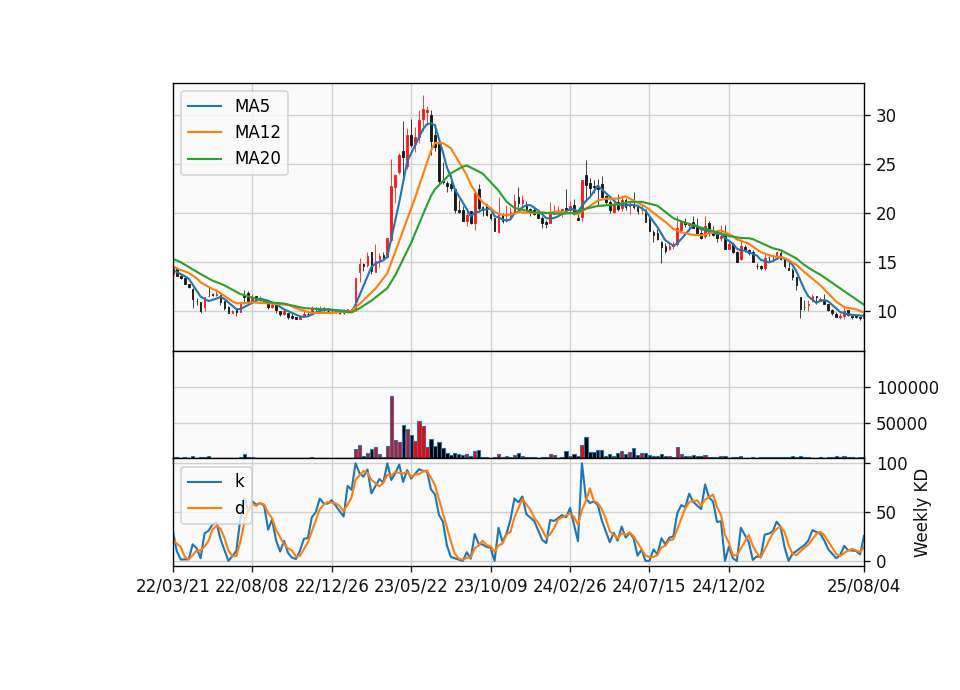Click the MA20 legend label
Viewport: 960px width, 690px height.
tap(257, 158)
